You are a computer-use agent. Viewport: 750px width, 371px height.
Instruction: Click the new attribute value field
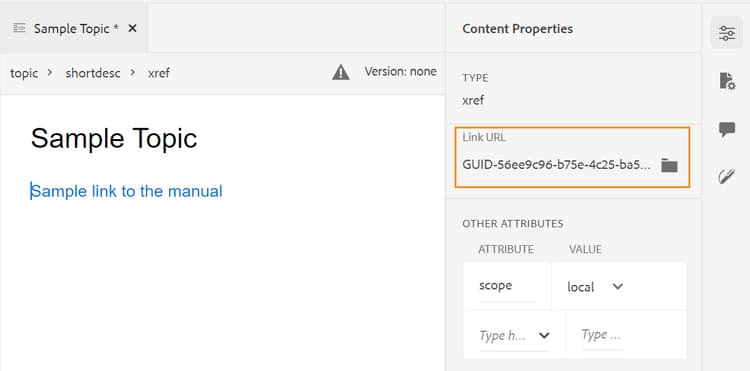click(601, 335)
